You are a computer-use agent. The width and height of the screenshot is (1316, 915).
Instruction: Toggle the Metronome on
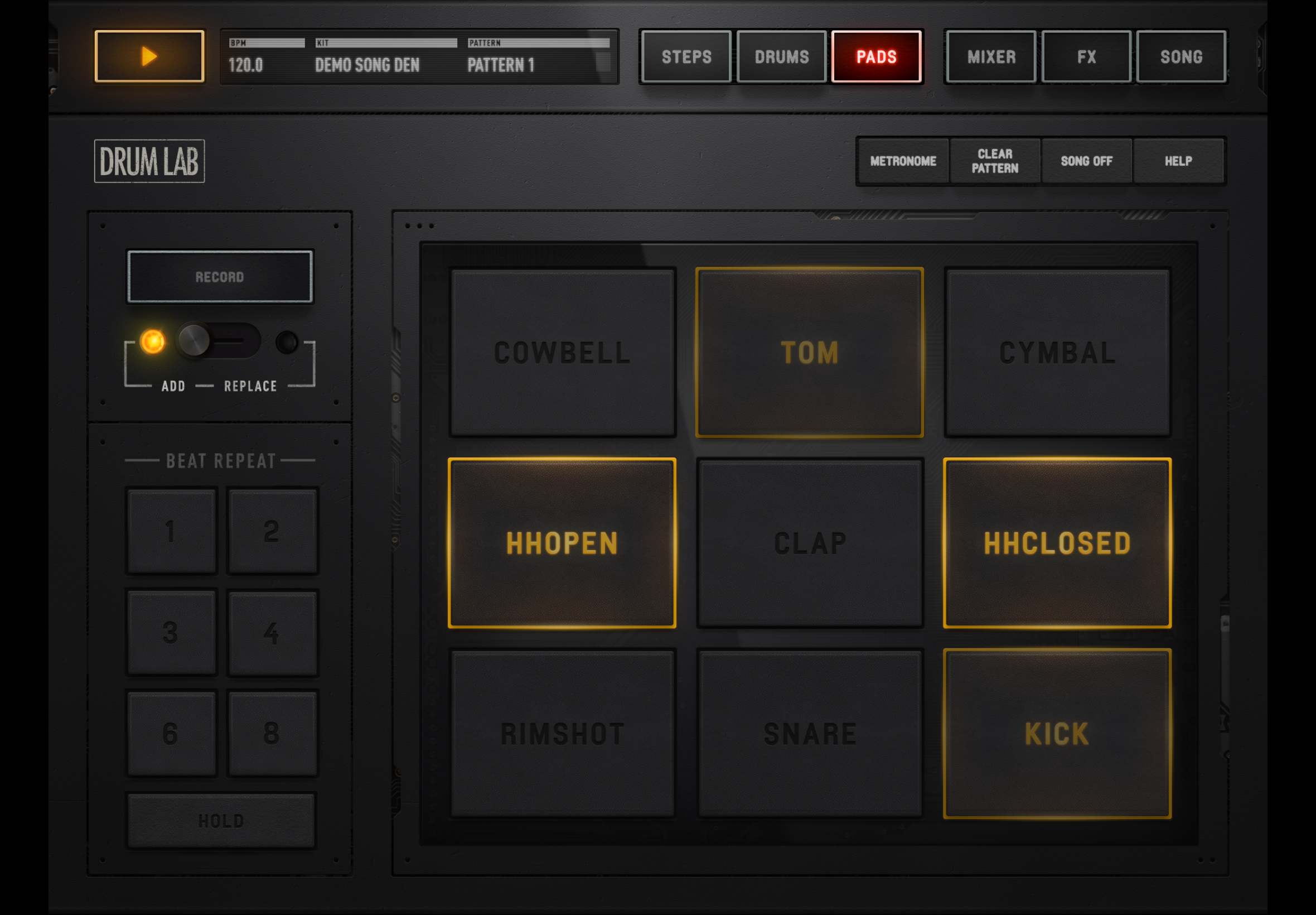pos(903,161)
